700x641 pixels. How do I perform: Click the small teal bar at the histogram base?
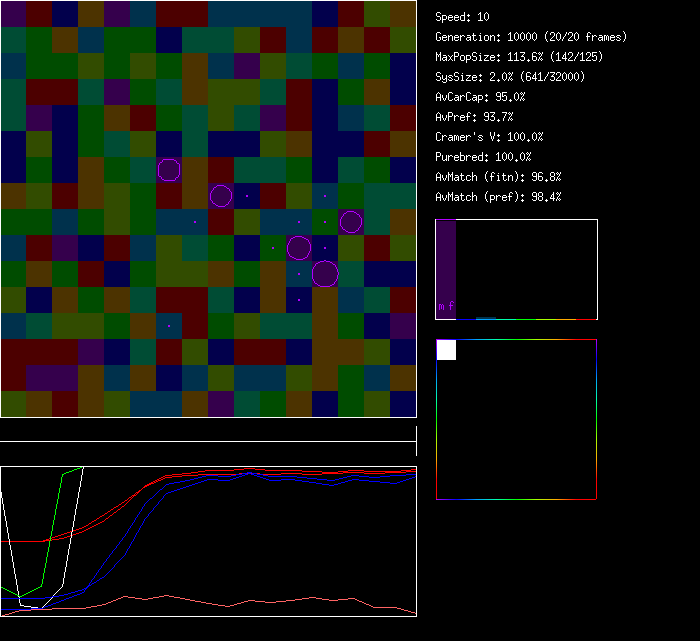(485, 318)
